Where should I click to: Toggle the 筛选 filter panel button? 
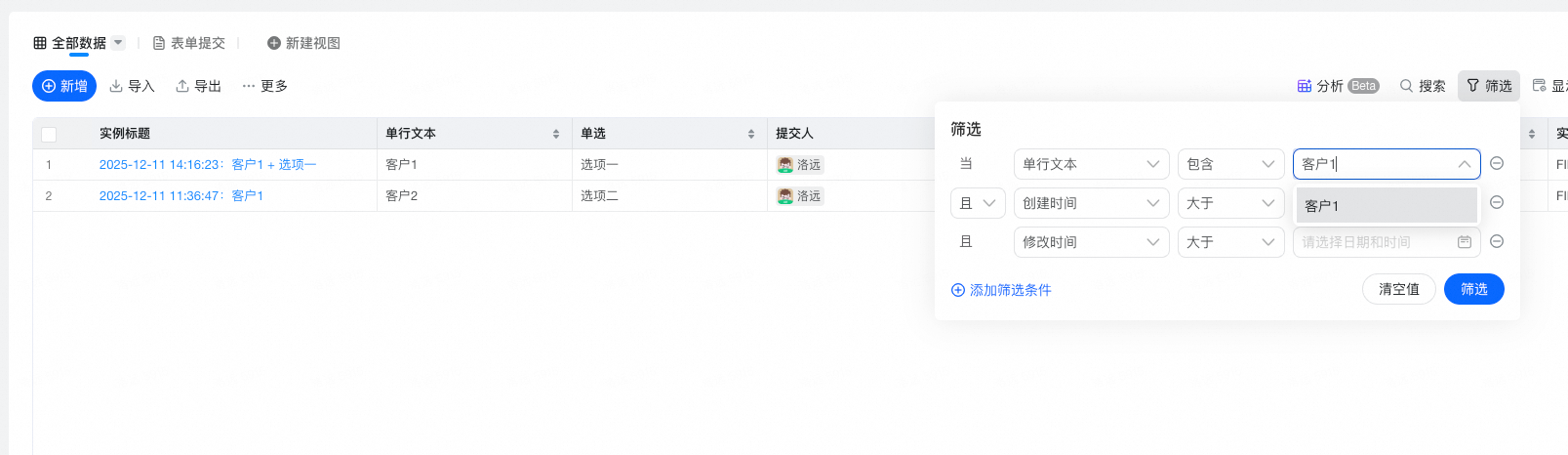(x=1488, y=86)
